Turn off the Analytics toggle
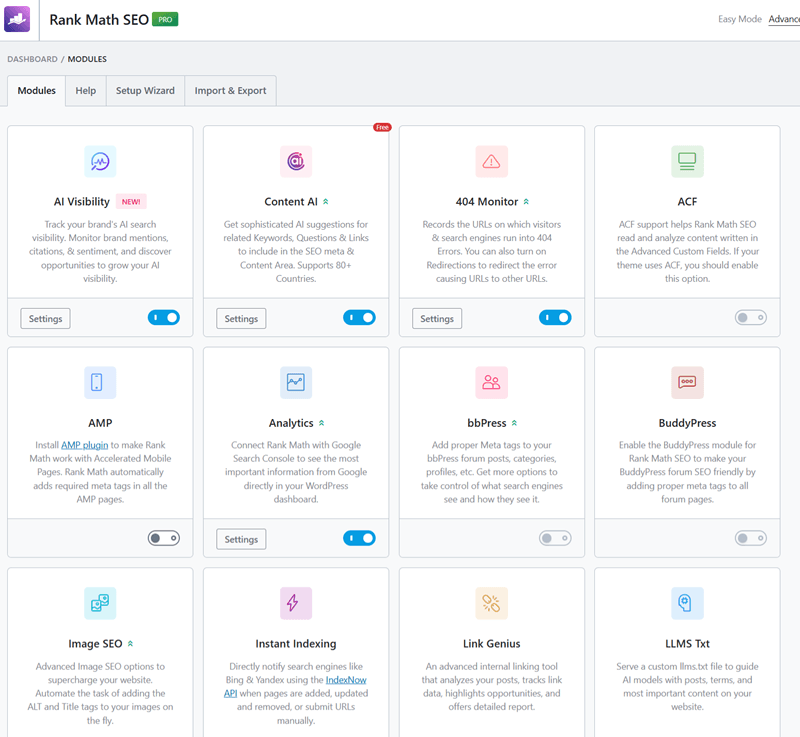800x737 pixels. click(x=359, y=538)
